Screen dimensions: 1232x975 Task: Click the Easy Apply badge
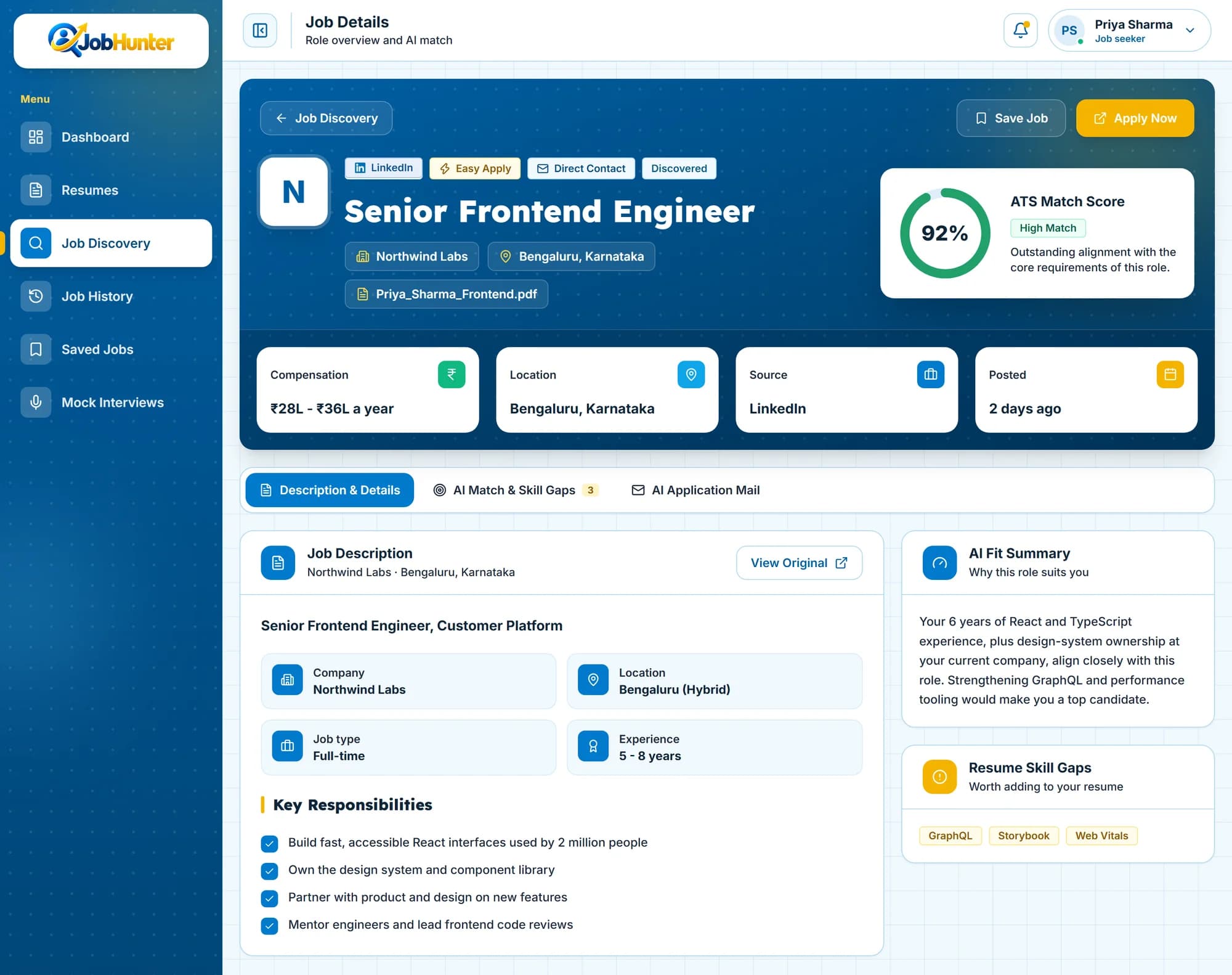(474, 168)
